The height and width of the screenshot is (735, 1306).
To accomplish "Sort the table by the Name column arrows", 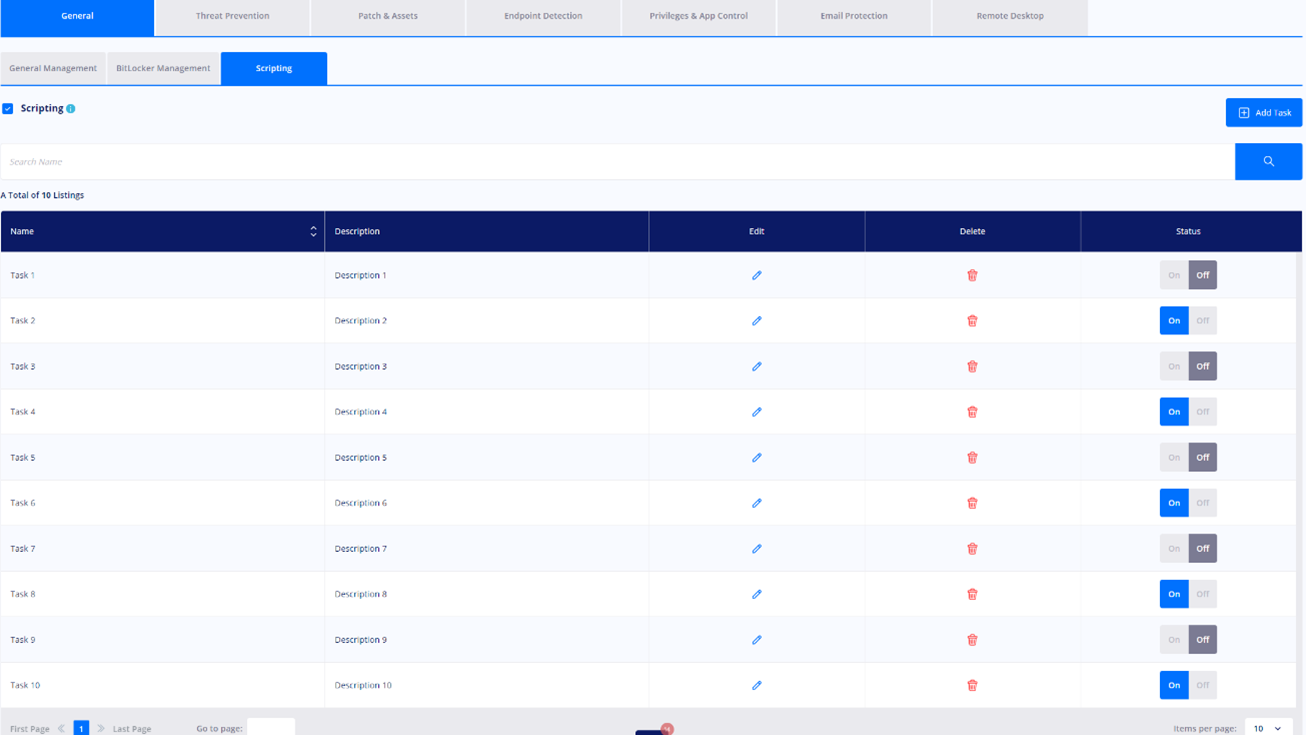I will (313, 231).
